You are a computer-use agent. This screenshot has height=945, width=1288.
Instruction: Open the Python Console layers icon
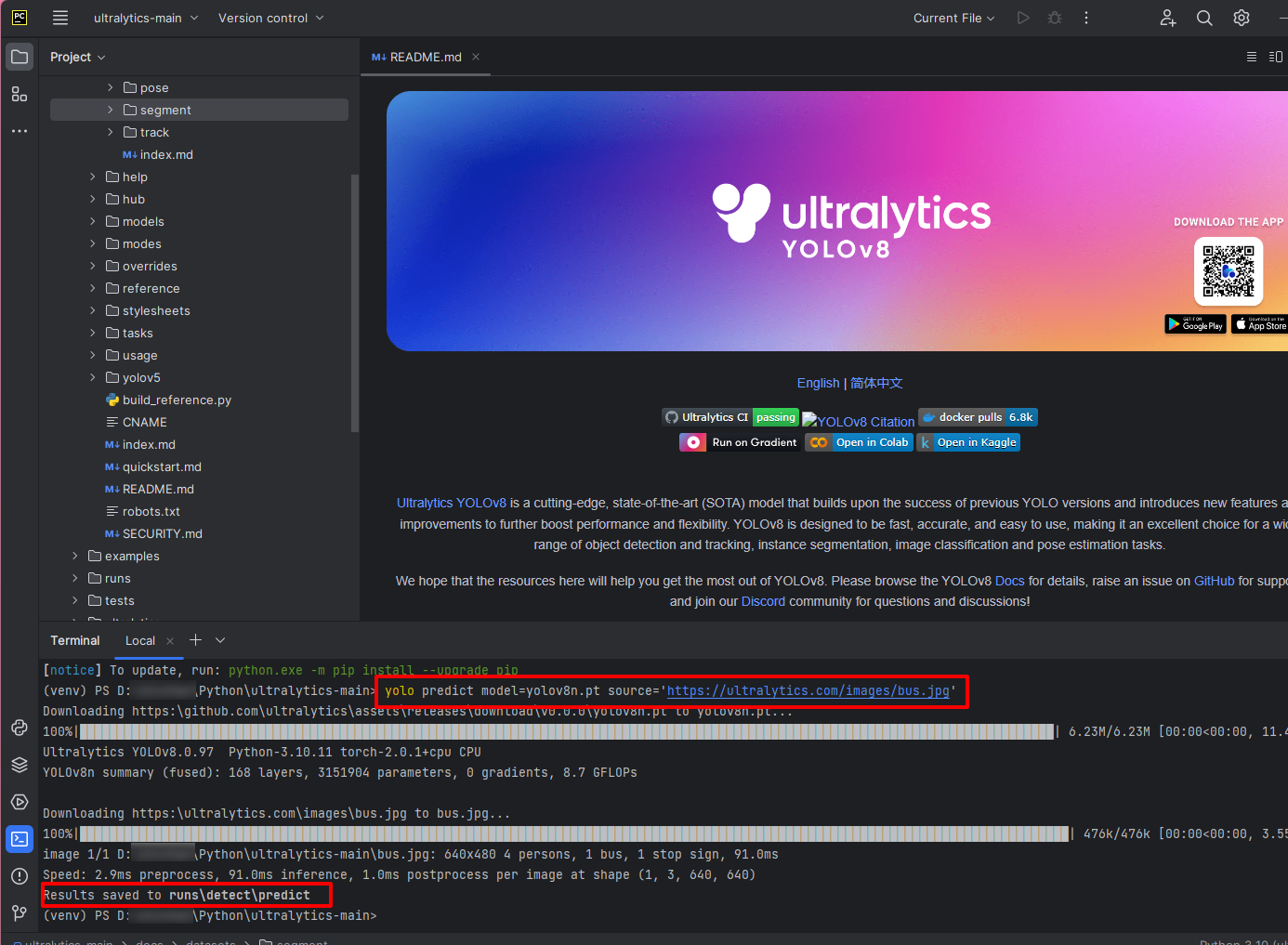(20, 765)
